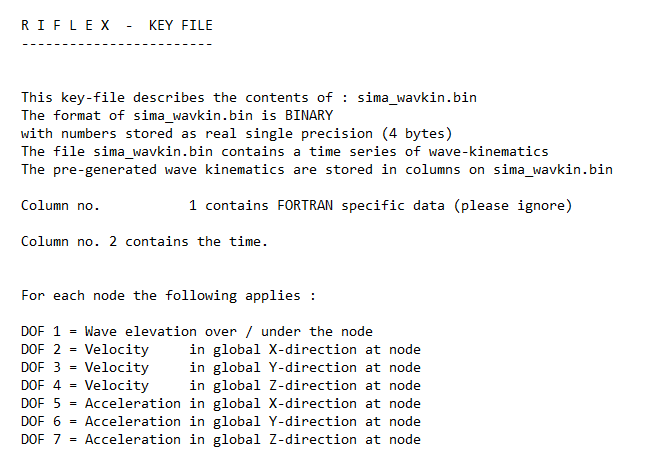664x454 pixels.
Task: Click the first 'sima_wavkin.bin' filename after the colon
Action: coord(417,97)
